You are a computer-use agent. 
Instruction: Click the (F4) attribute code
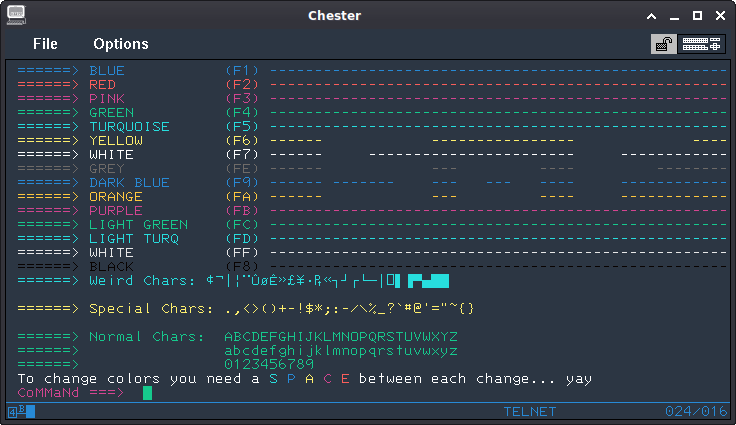click(242, 113)
